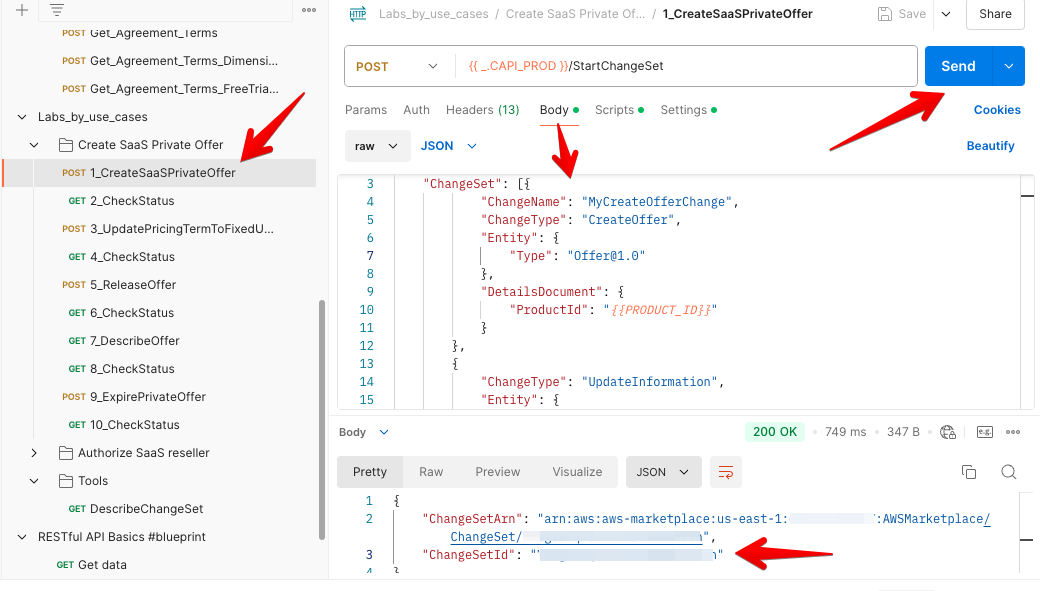Collapse the Labs_by_use_cases collection
This screenshot has width=1040, height=591.
point(22,116)
